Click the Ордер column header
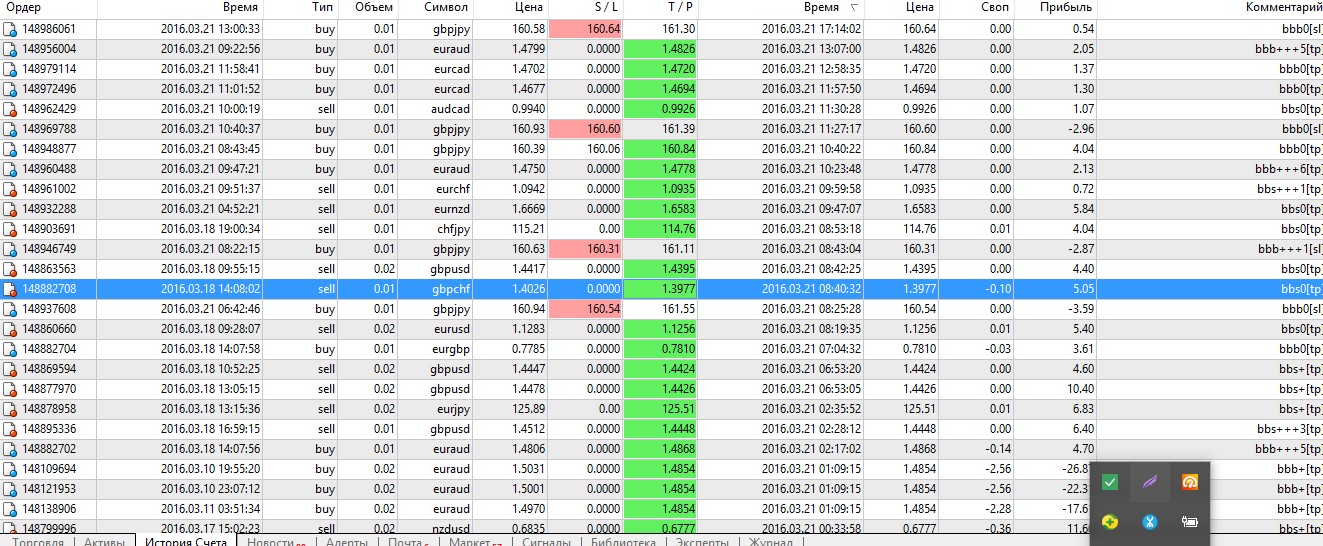Image resolution: width=1323 pixels, height=546 pixels. [24, 7]
